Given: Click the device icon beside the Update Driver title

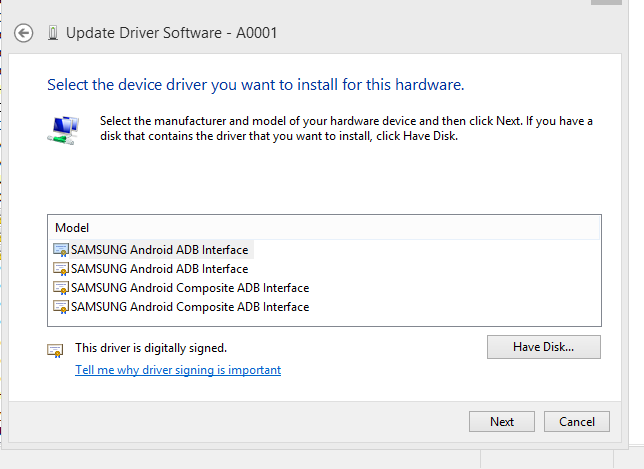Looking at the screenshot, I should [x=53, y=32].
